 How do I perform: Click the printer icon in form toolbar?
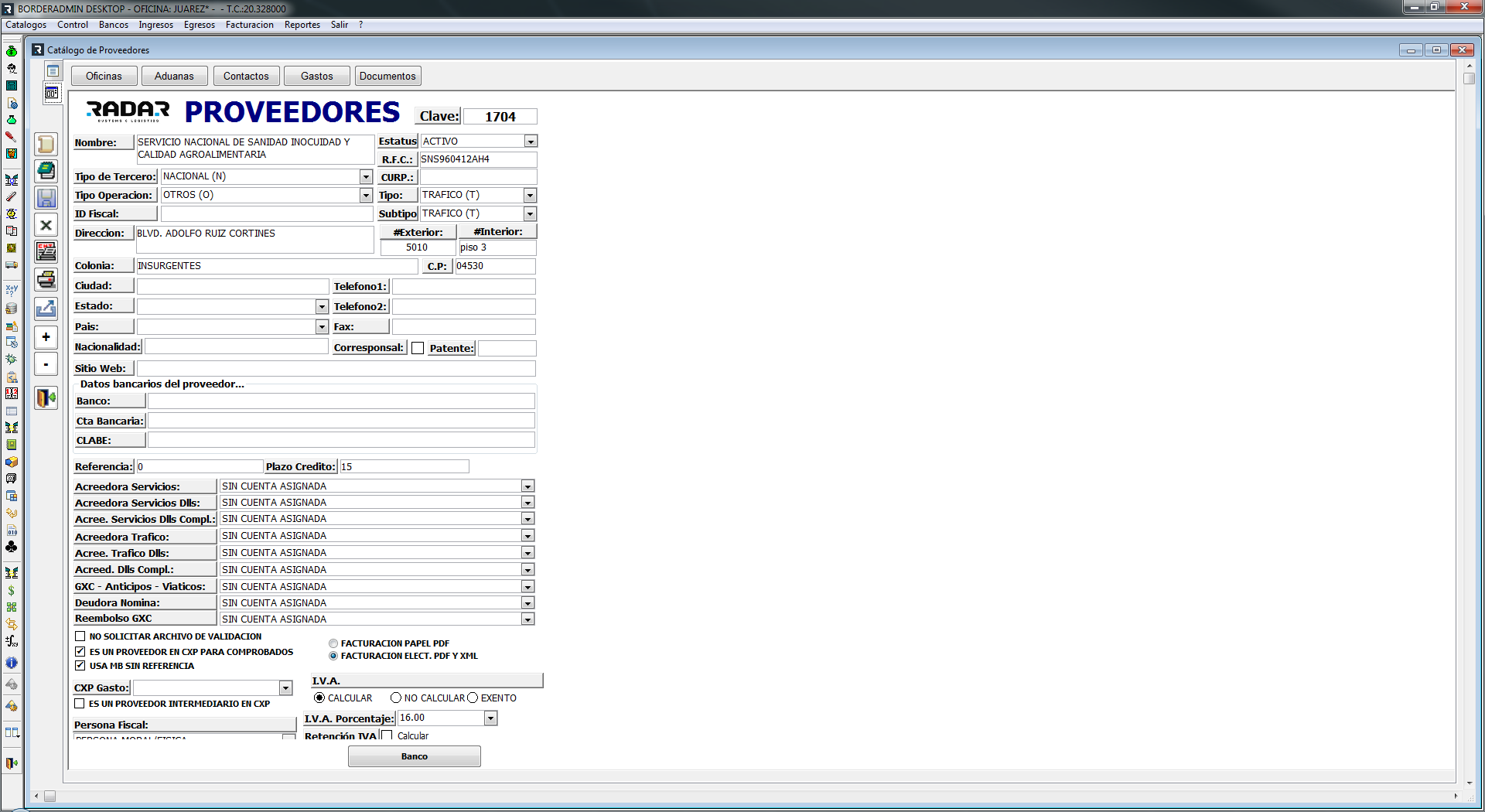[46, 279]
